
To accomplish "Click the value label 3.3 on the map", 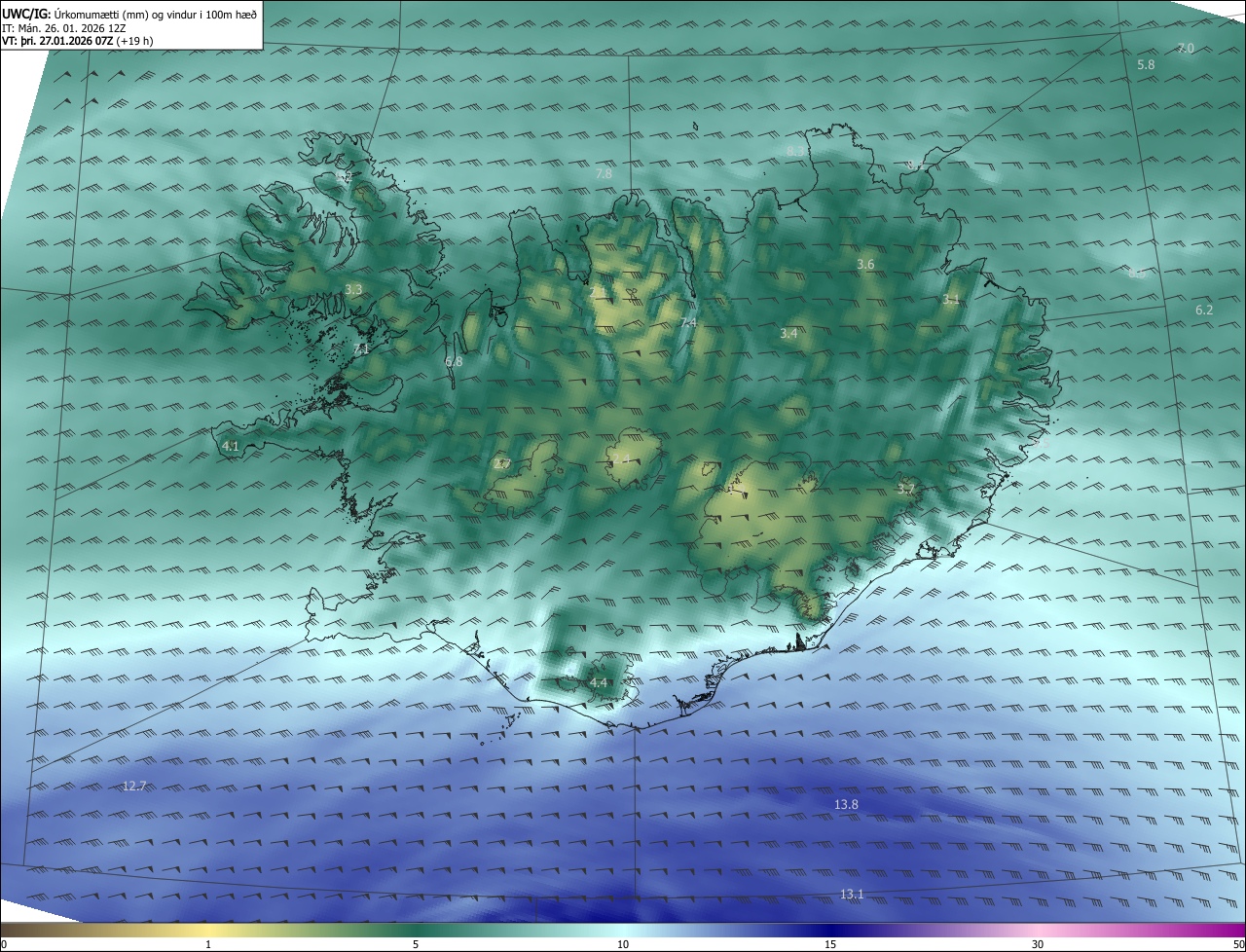I will (353, 289).
